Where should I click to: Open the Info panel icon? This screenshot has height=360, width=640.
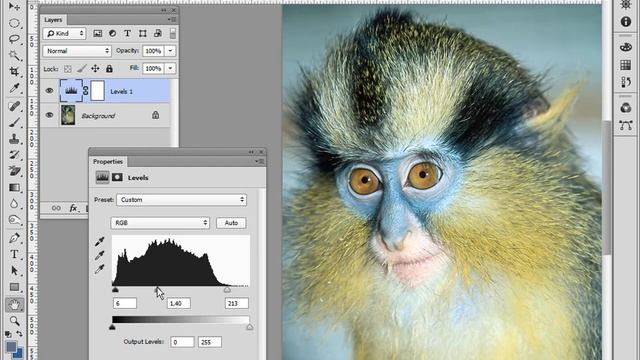626,21
